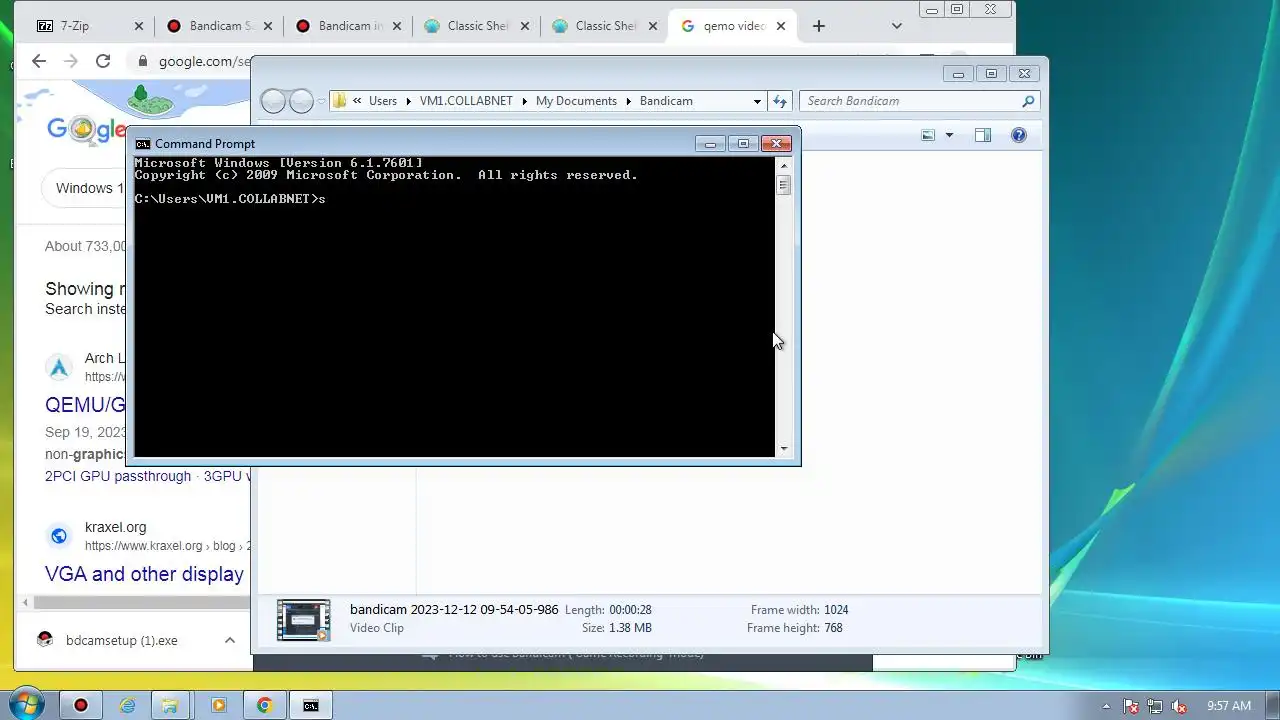
Task: Refresh the Bandicam folder
Action: point(780,101)
